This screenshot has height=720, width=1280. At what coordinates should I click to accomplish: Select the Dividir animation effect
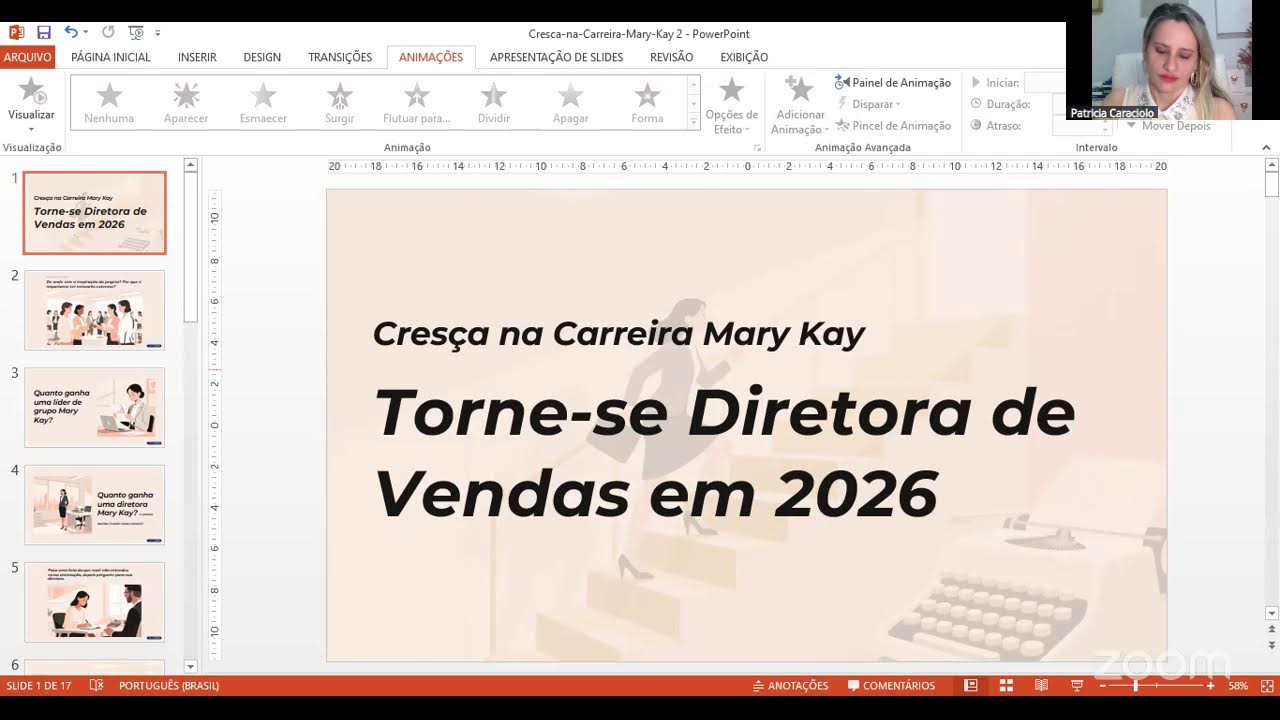point(494,103)
